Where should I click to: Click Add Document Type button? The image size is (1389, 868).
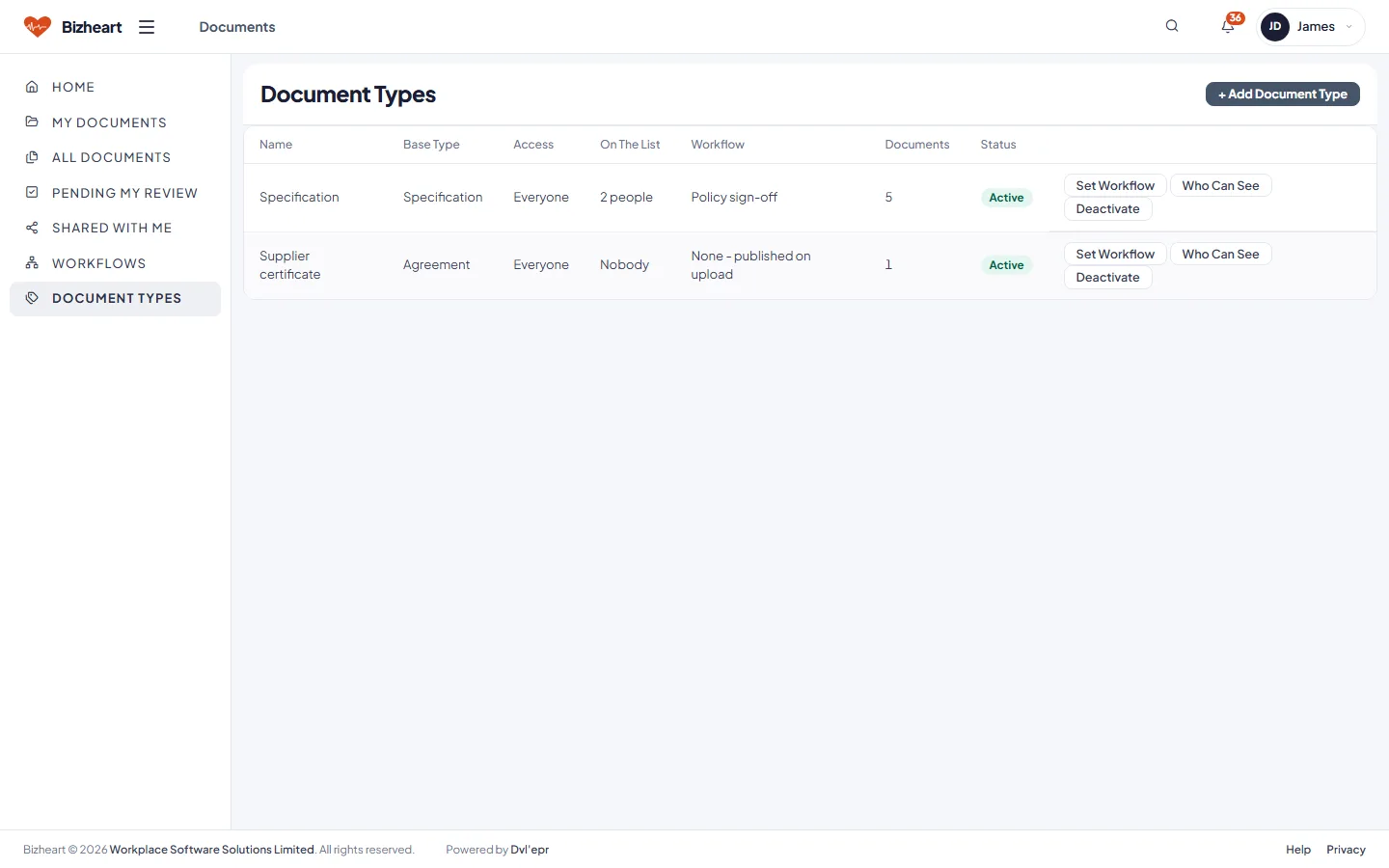pos(1282,94)
